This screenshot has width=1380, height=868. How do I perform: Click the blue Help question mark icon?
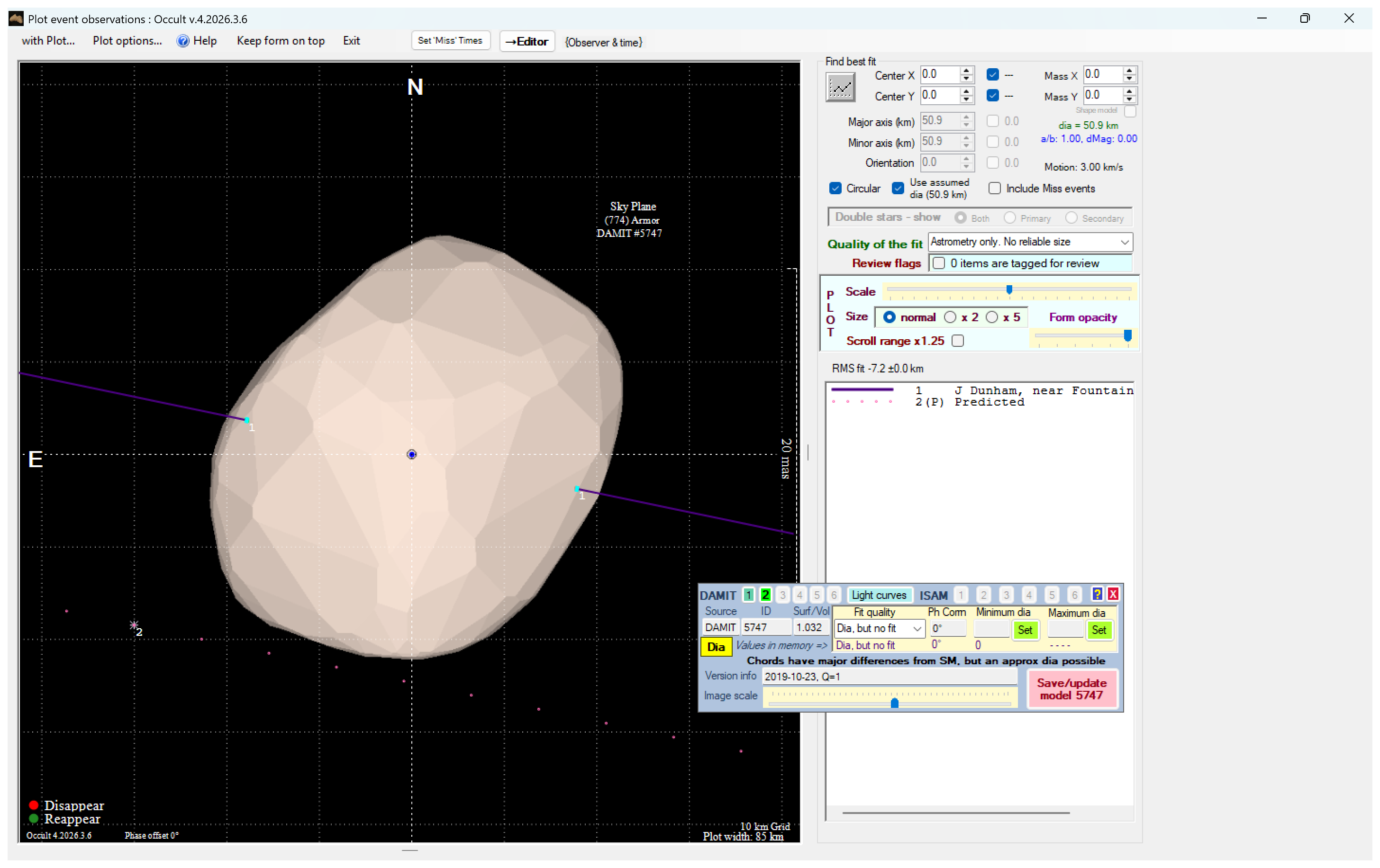[x=183, y=41]
